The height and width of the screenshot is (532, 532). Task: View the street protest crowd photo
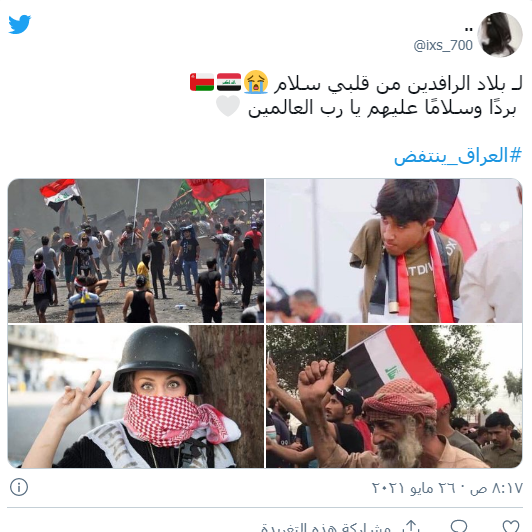(136, 251)
